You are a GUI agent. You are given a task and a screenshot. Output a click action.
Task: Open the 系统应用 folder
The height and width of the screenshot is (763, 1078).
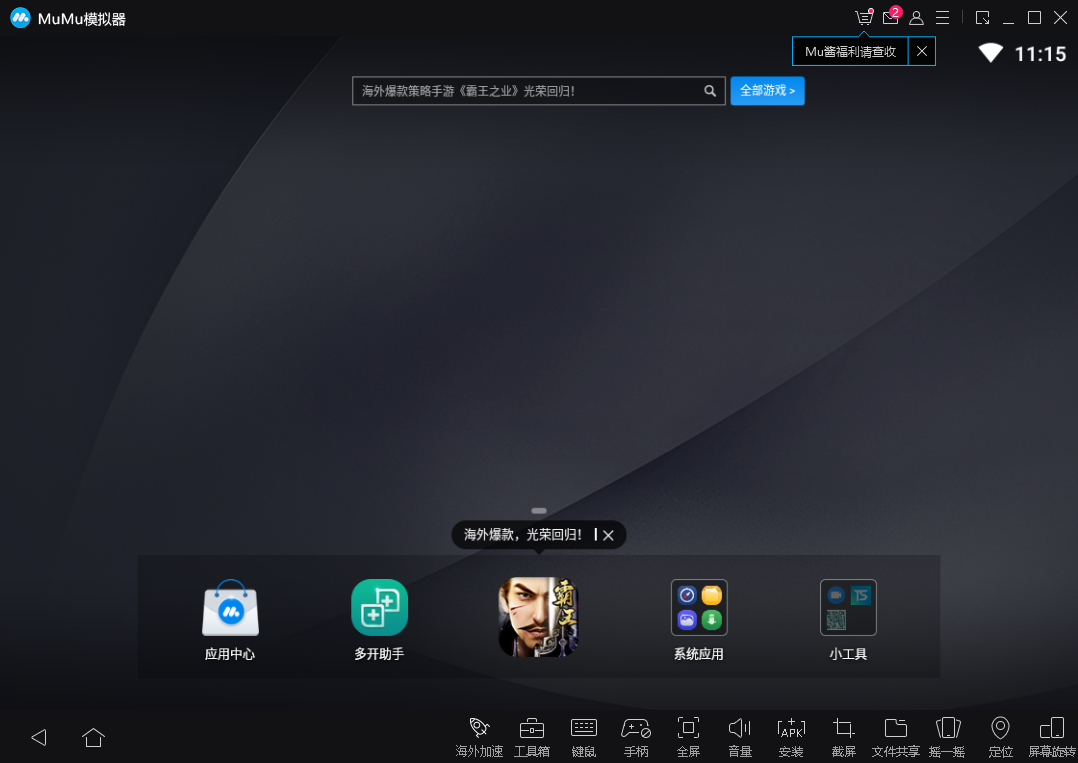[x=698, y=608]
